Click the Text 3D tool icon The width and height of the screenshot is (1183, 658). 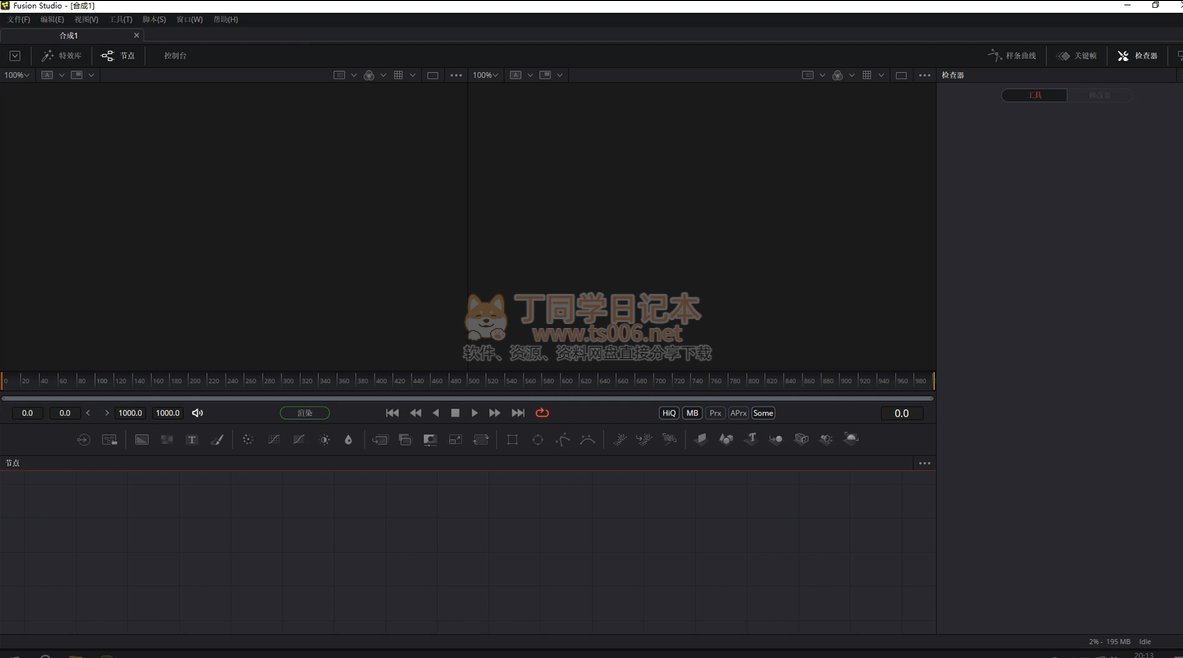[750, 439]
